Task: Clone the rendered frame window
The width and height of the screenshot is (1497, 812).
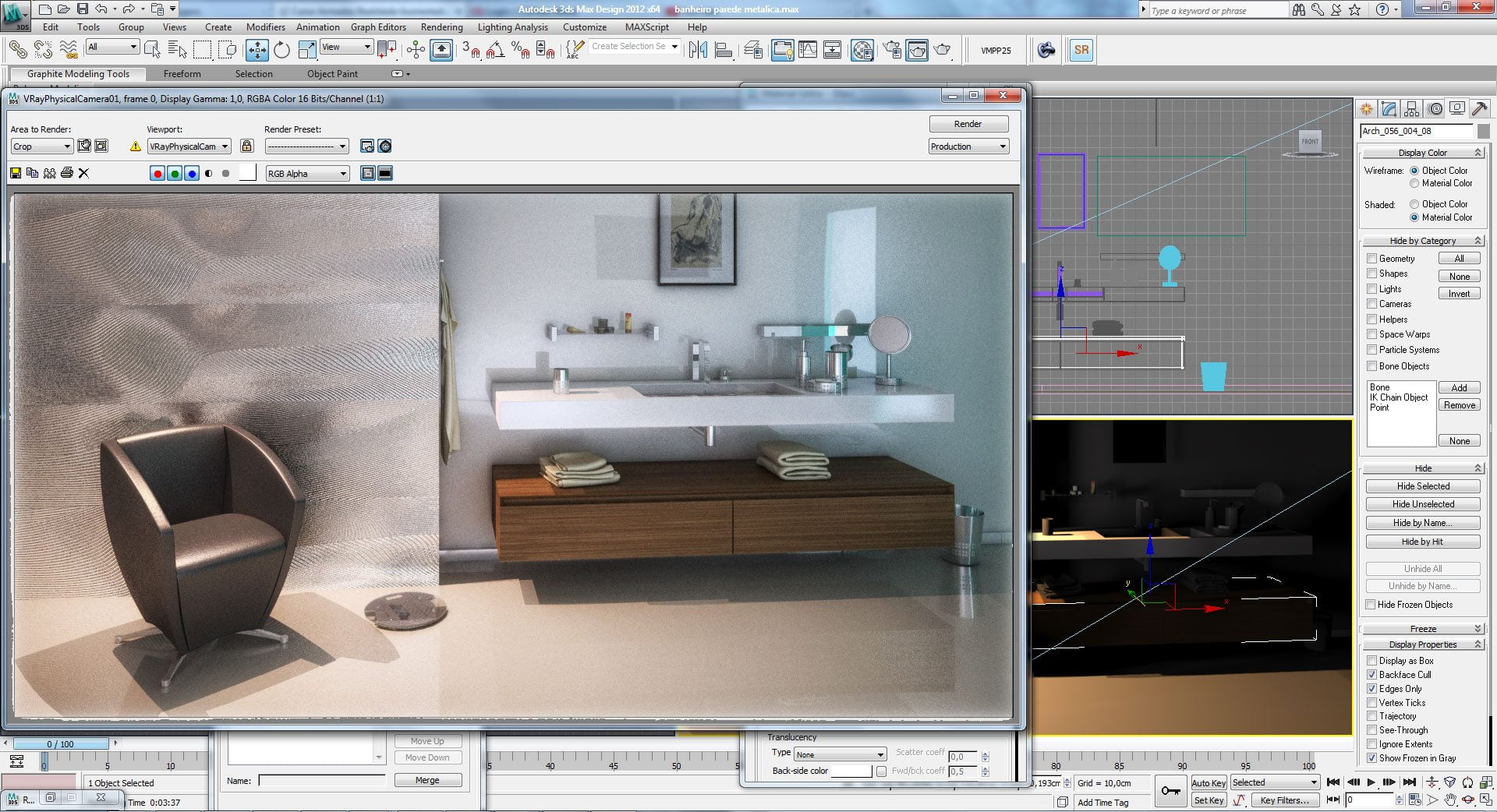Action: click(49, 173)
